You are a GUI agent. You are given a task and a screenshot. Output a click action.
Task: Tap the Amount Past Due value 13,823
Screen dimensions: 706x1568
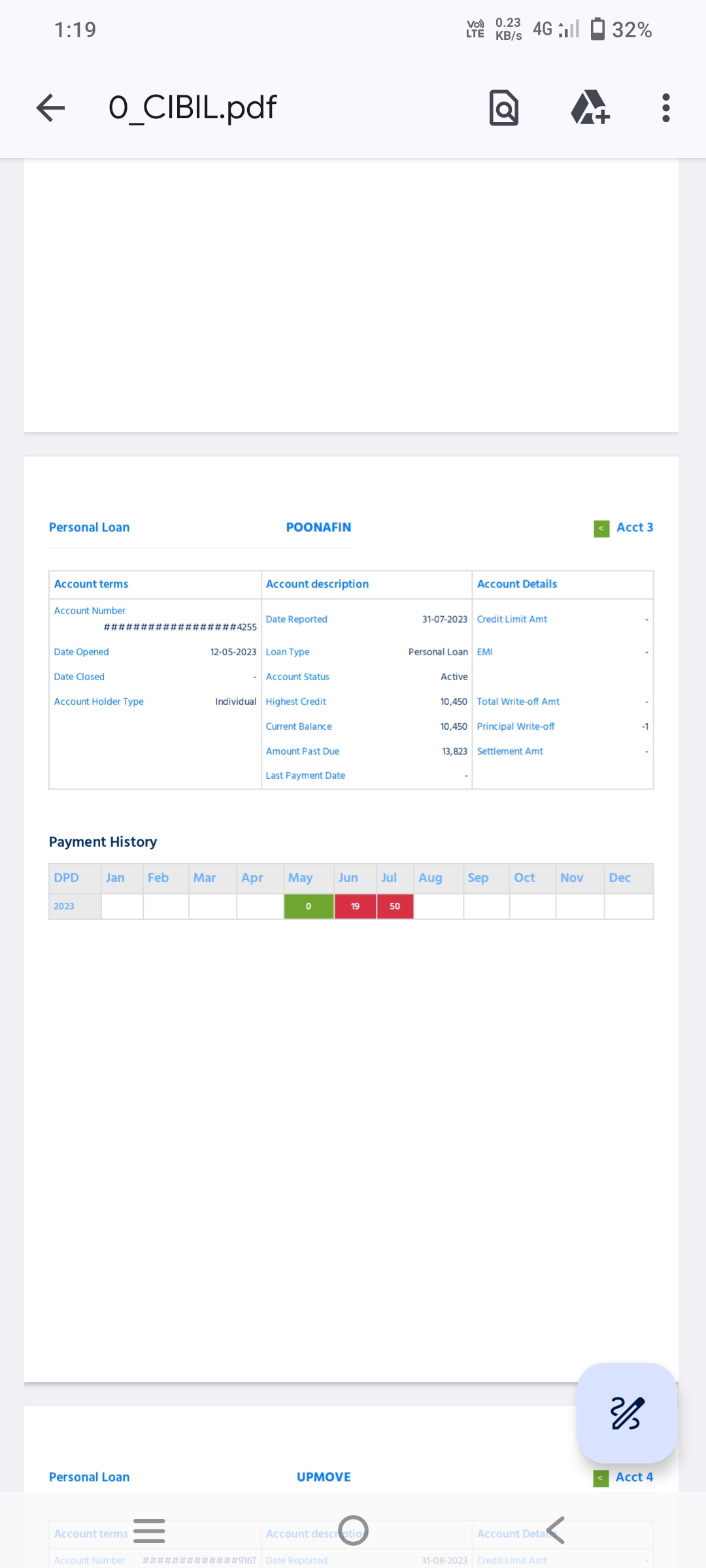[454, 751]
